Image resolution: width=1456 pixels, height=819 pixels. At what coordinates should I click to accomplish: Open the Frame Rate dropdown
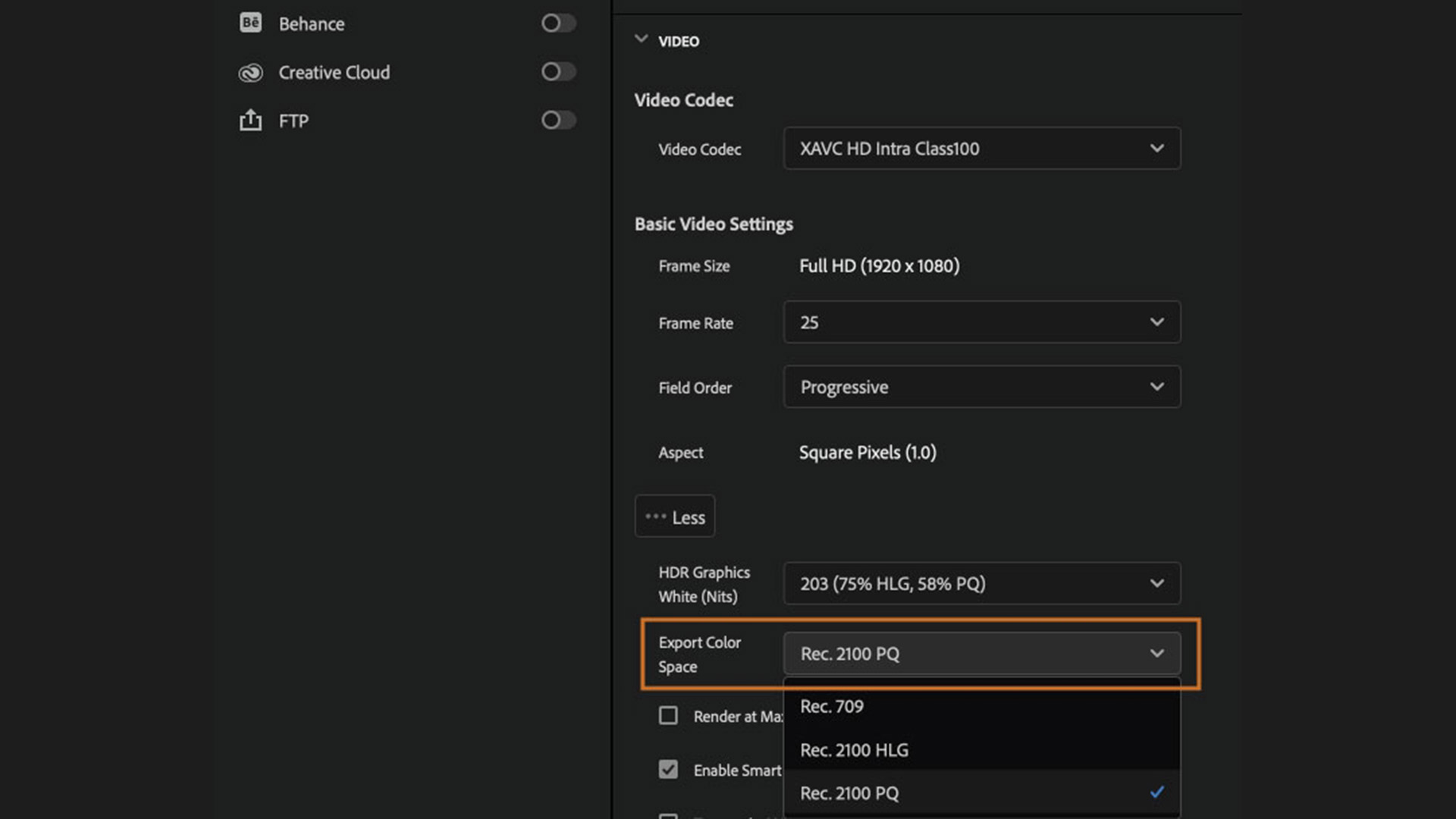click(x=981, y=322)
